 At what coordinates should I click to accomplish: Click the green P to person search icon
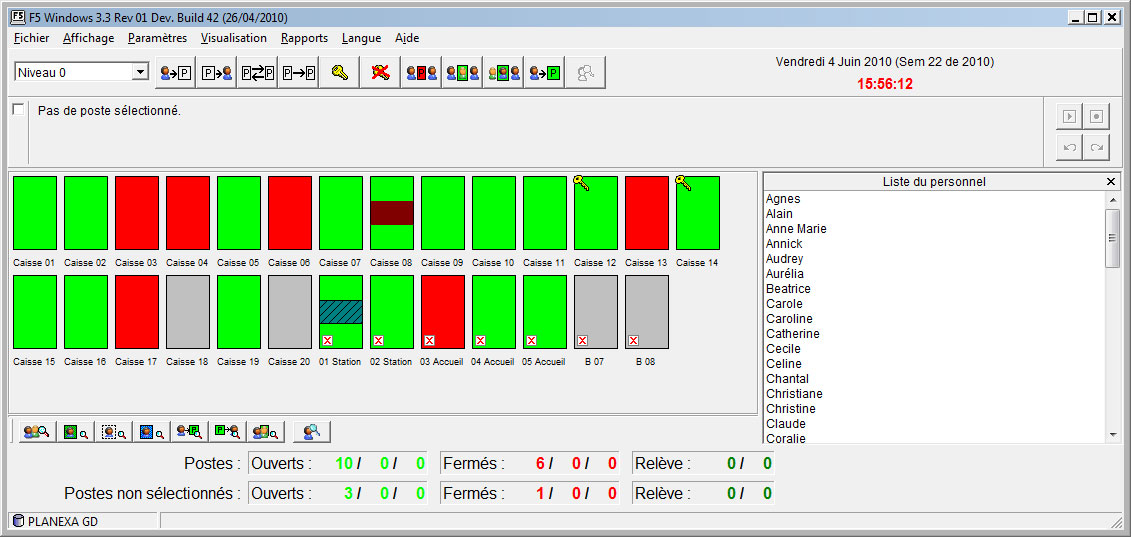[228, 432]
